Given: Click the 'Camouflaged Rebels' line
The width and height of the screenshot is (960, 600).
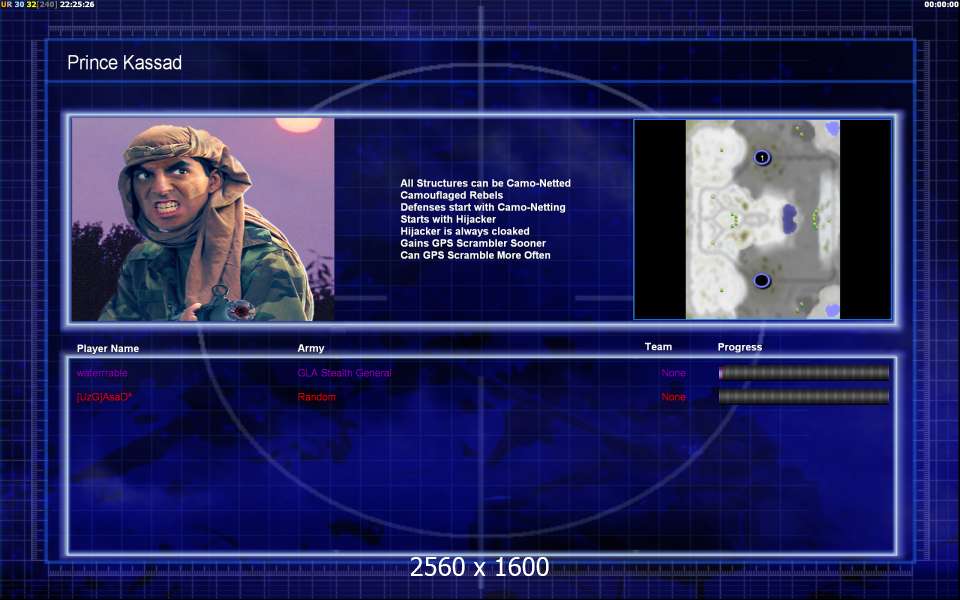Looking at the screenshot, I should (451, 195).
